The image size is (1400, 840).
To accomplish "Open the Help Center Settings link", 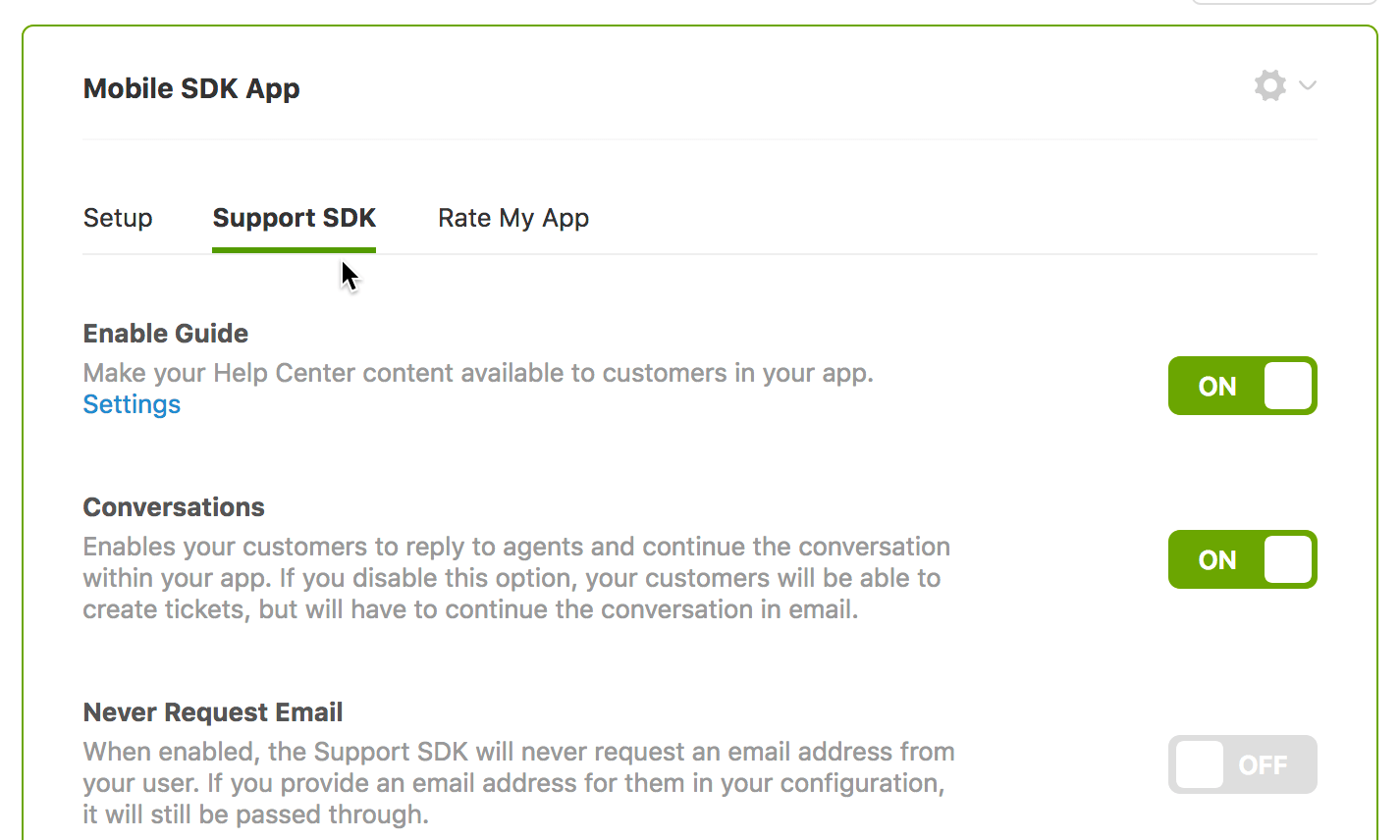I will (132, 403).
